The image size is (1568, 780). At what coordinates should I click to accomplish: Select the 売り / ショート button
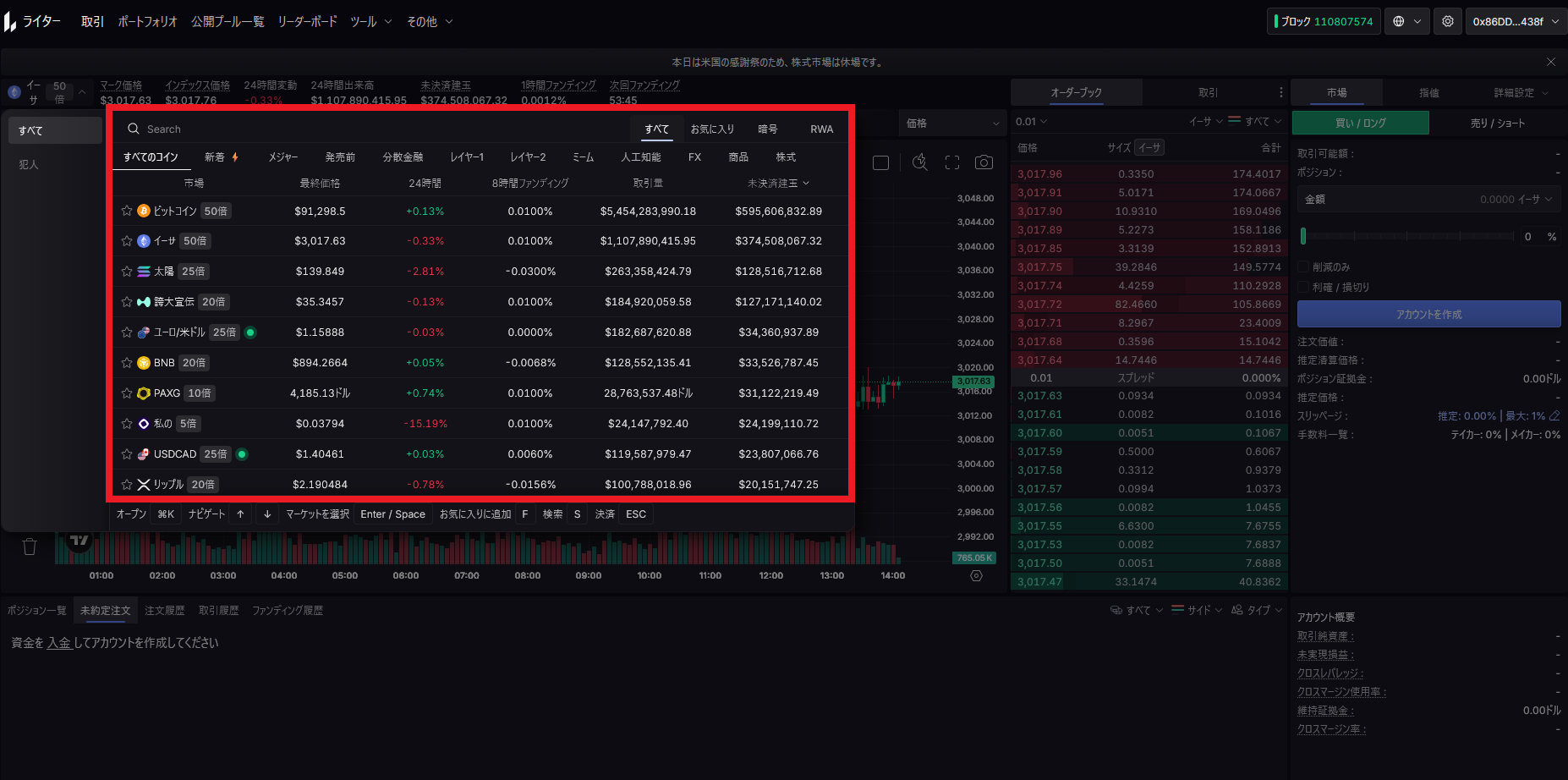1497,123
